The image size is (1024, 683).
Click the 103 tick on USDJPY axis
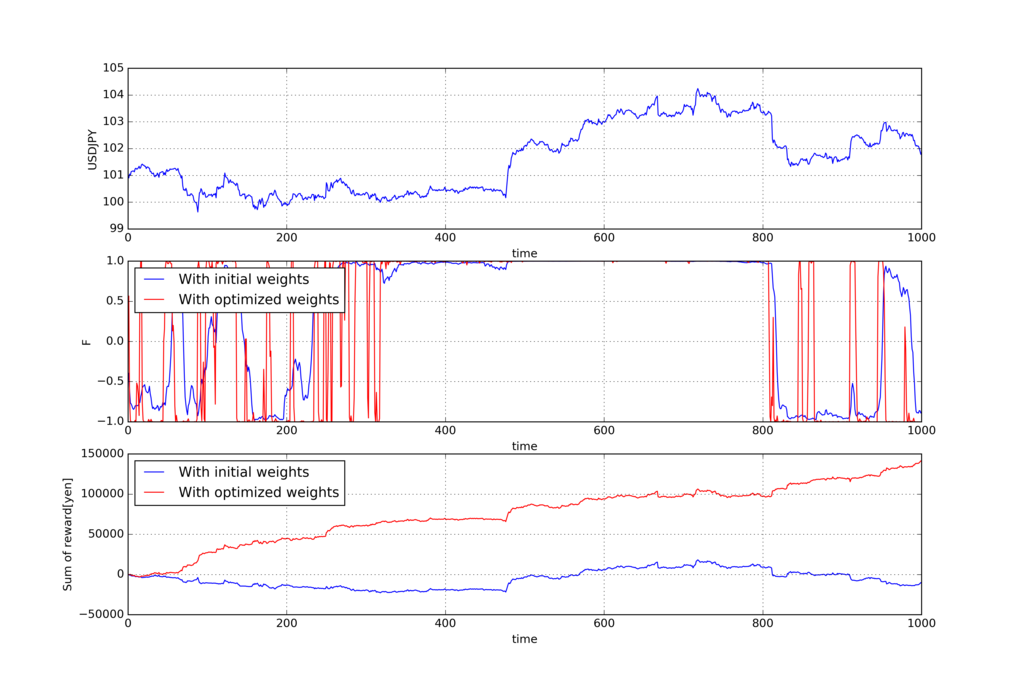[113, 121]
